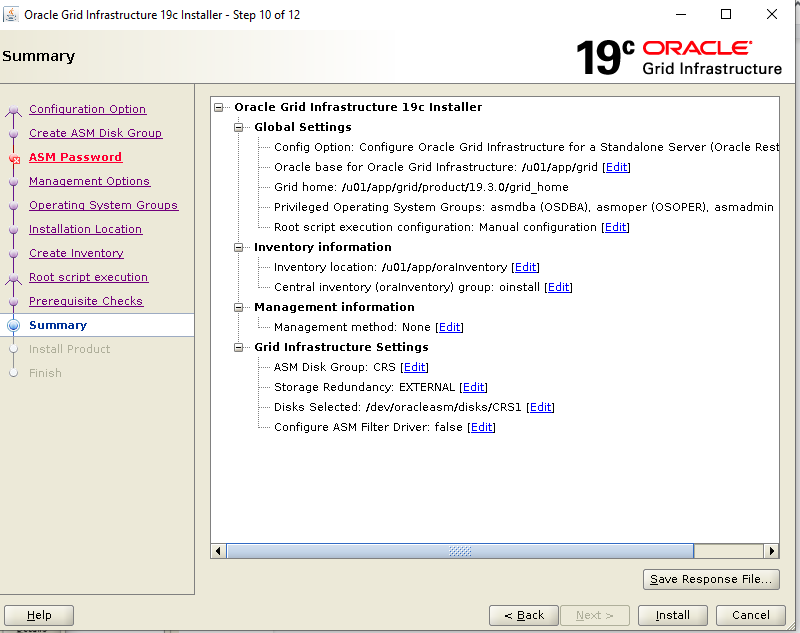Collapse the Grid Infrastructure Settings section
The height and width of the screenshot is (633, 800).
click(238, 347)
